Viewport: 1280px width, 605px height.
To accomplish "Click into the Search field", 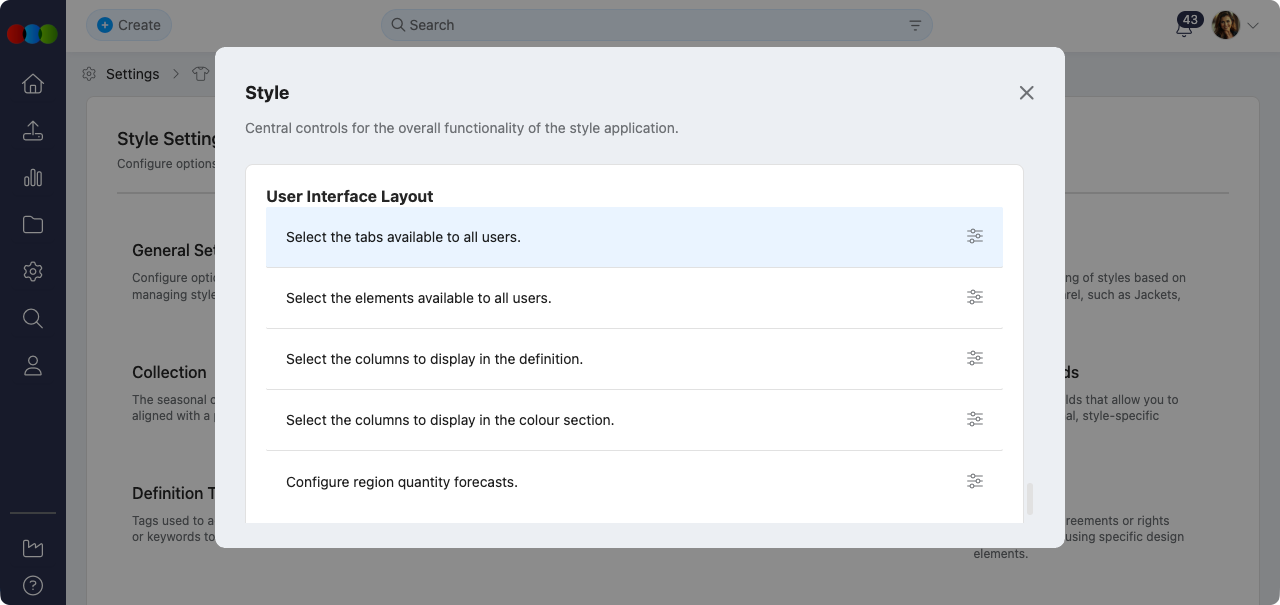I will pos(650,25).
